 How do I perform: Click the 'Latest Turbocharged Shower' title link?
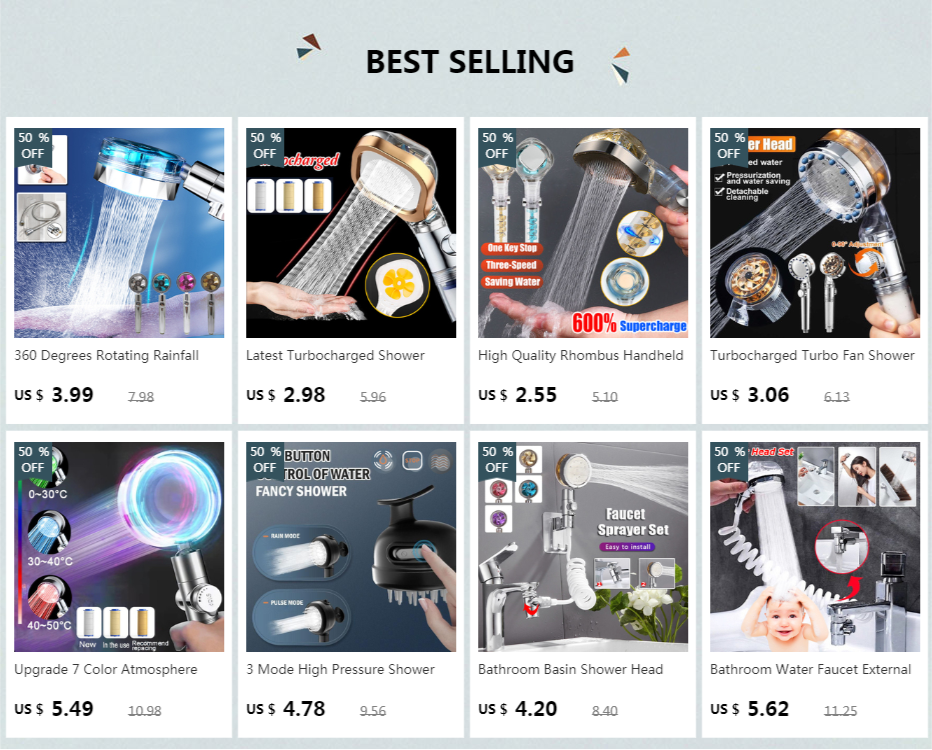pos(335,355)
